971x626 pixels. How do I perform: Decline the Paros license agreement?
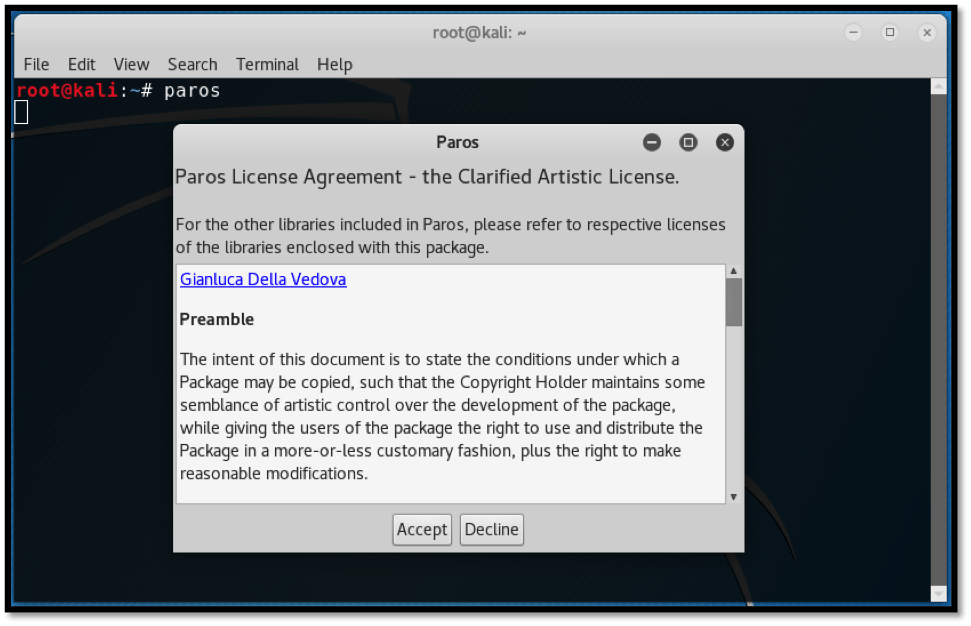(x=491, y=529)
